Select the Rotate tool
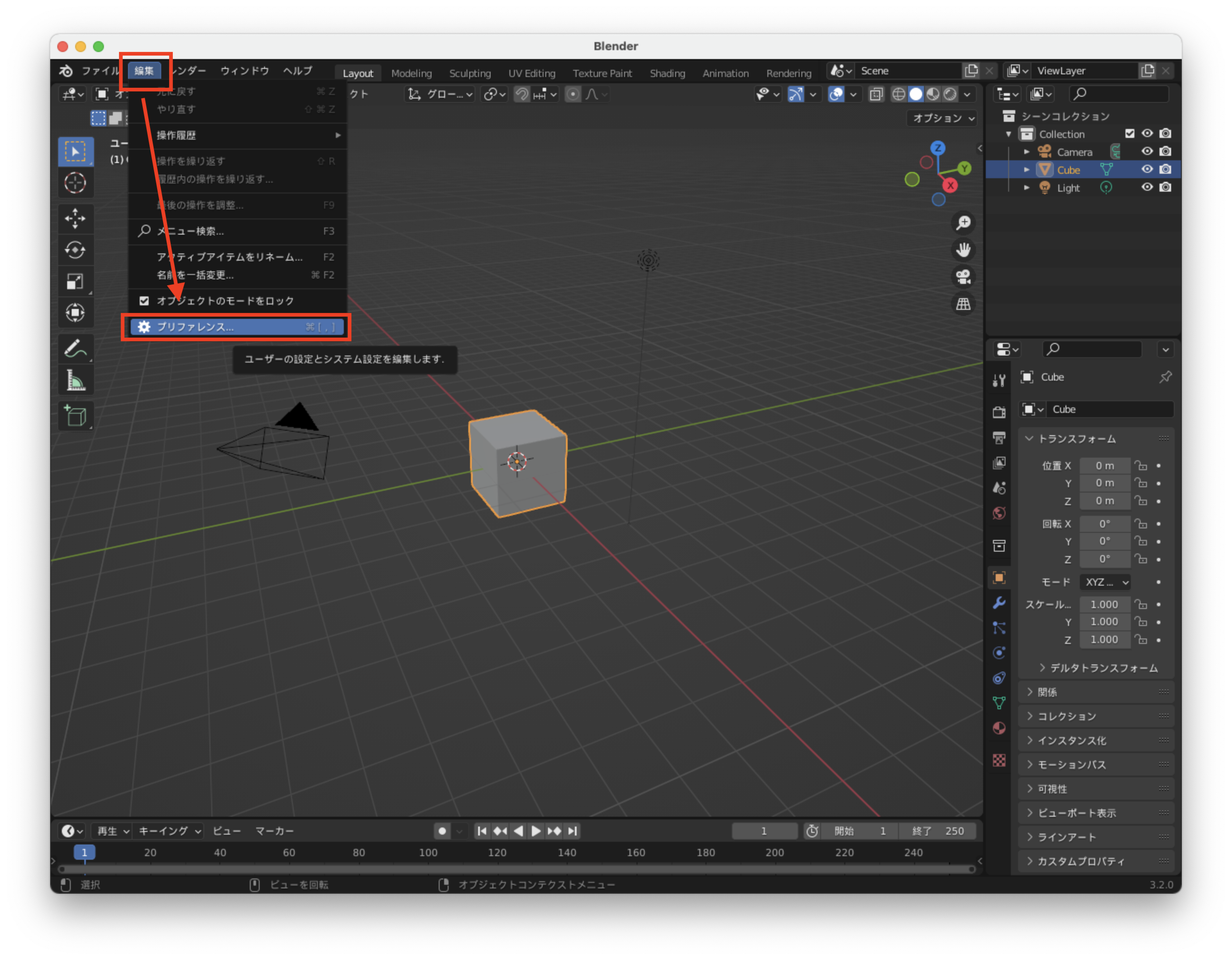This screenshot has height=960, width=1232. pyautogui.click(x=76, y=250)
